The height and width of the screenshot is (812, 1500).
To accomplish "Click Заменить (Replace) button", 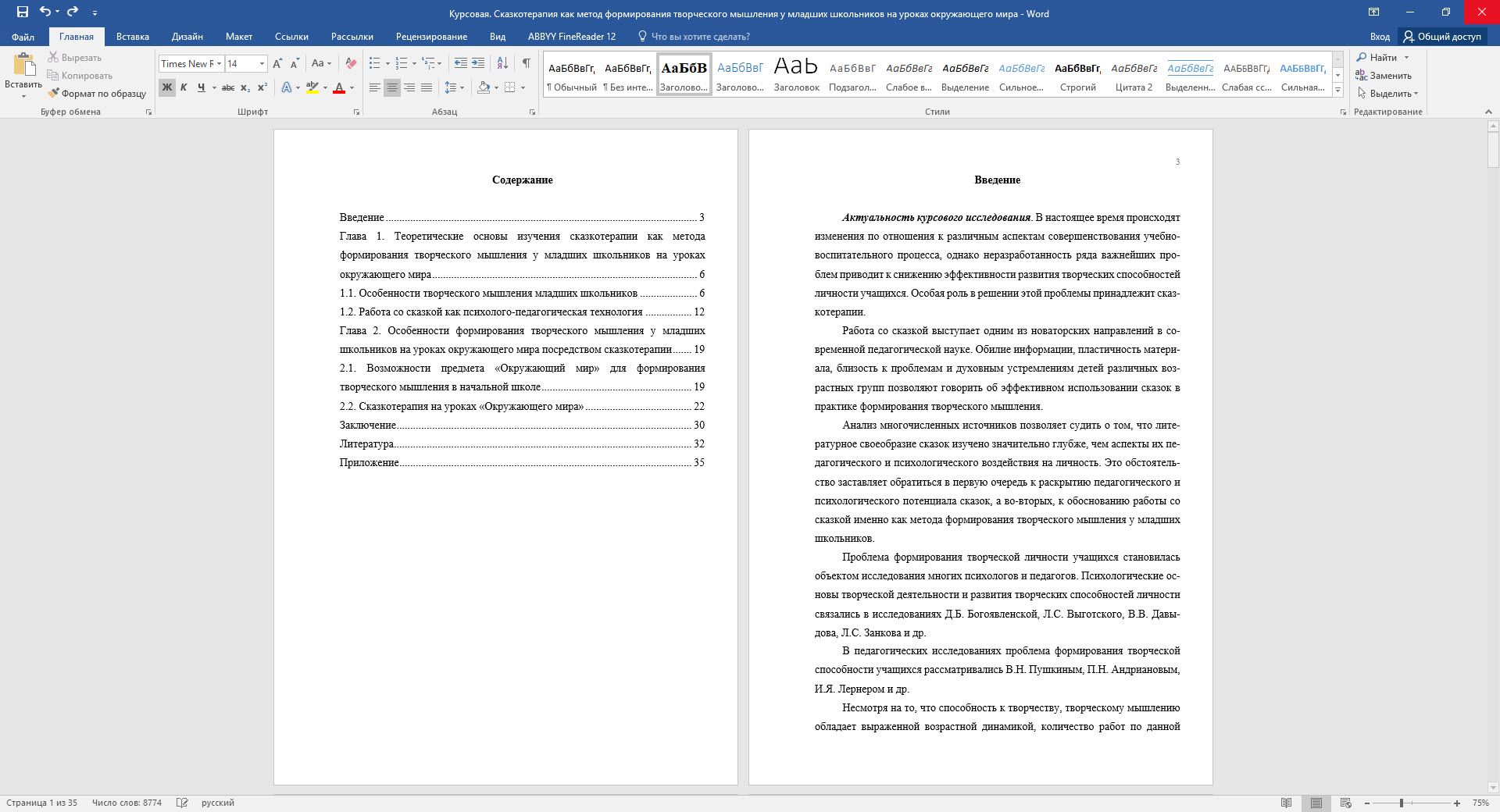I will coord(1384,76).
